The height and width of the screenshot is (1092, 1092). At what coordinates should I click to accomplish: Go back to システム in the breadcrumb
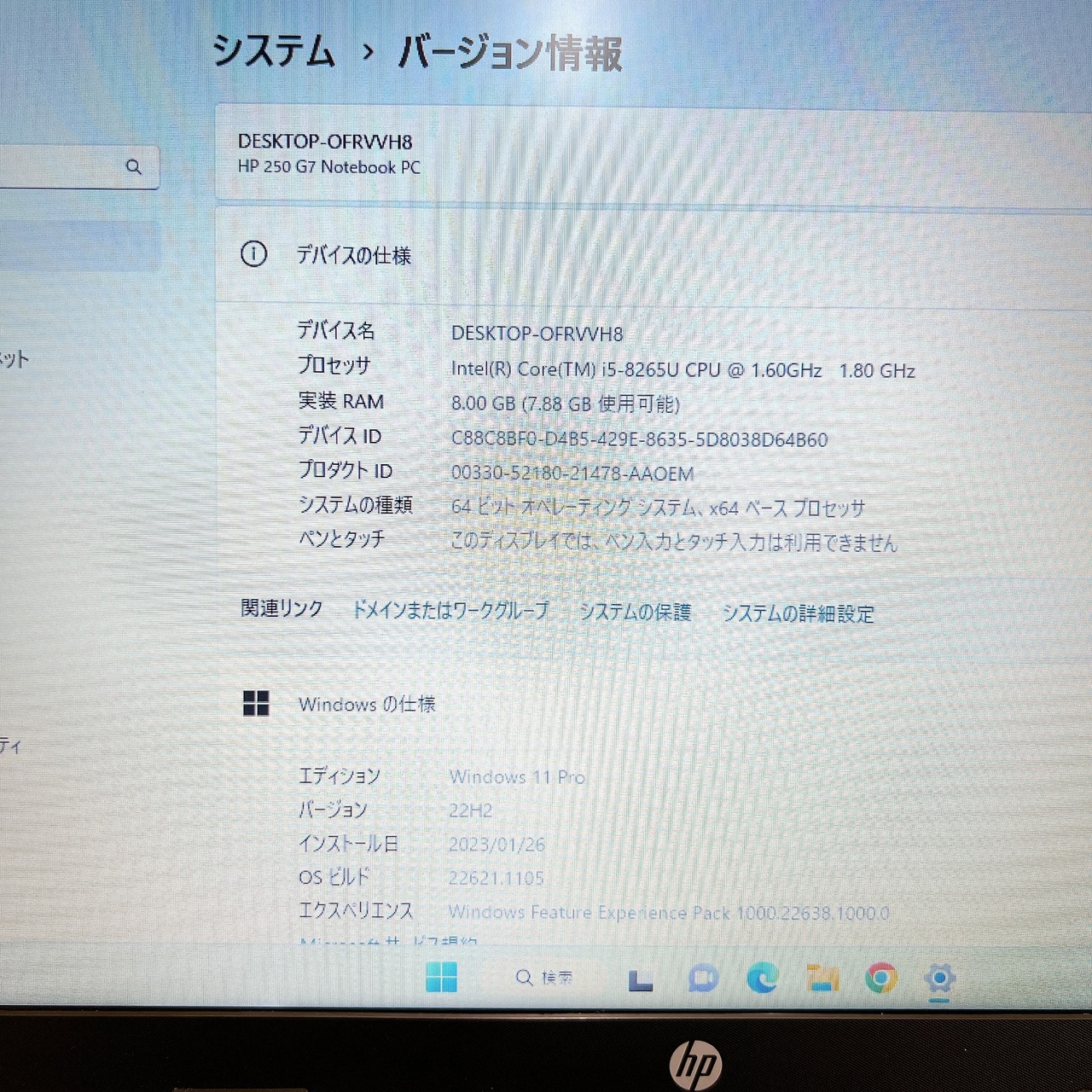pyautogui.click(x=274, y=51)
